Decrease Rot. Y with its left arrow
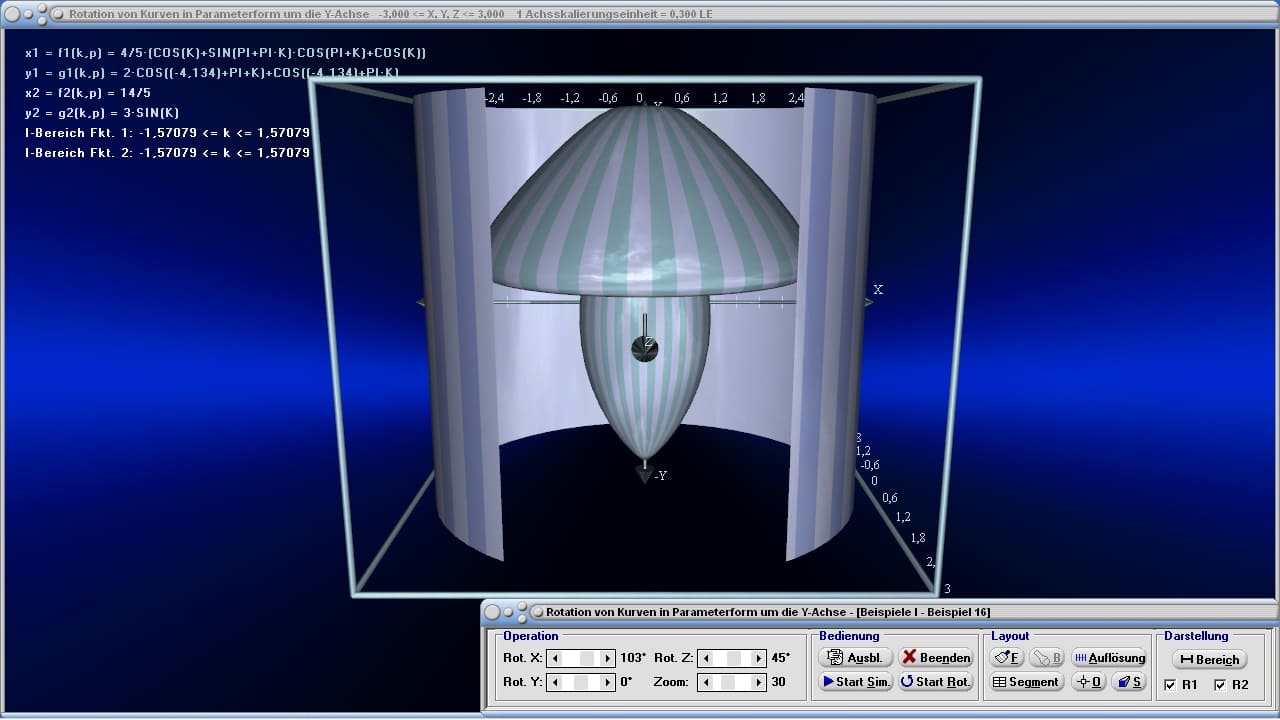The image size is (1280, 720). pyautogui.click(x=556, y=682)
